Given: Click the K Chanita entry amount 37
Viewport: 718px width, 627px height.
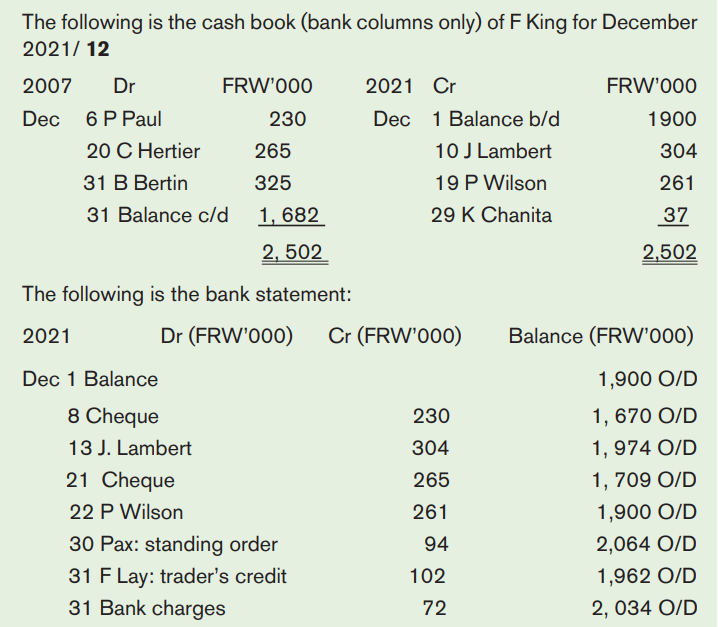Looking at the screenshot, I should pyautogui.click(x=675, y=215).
